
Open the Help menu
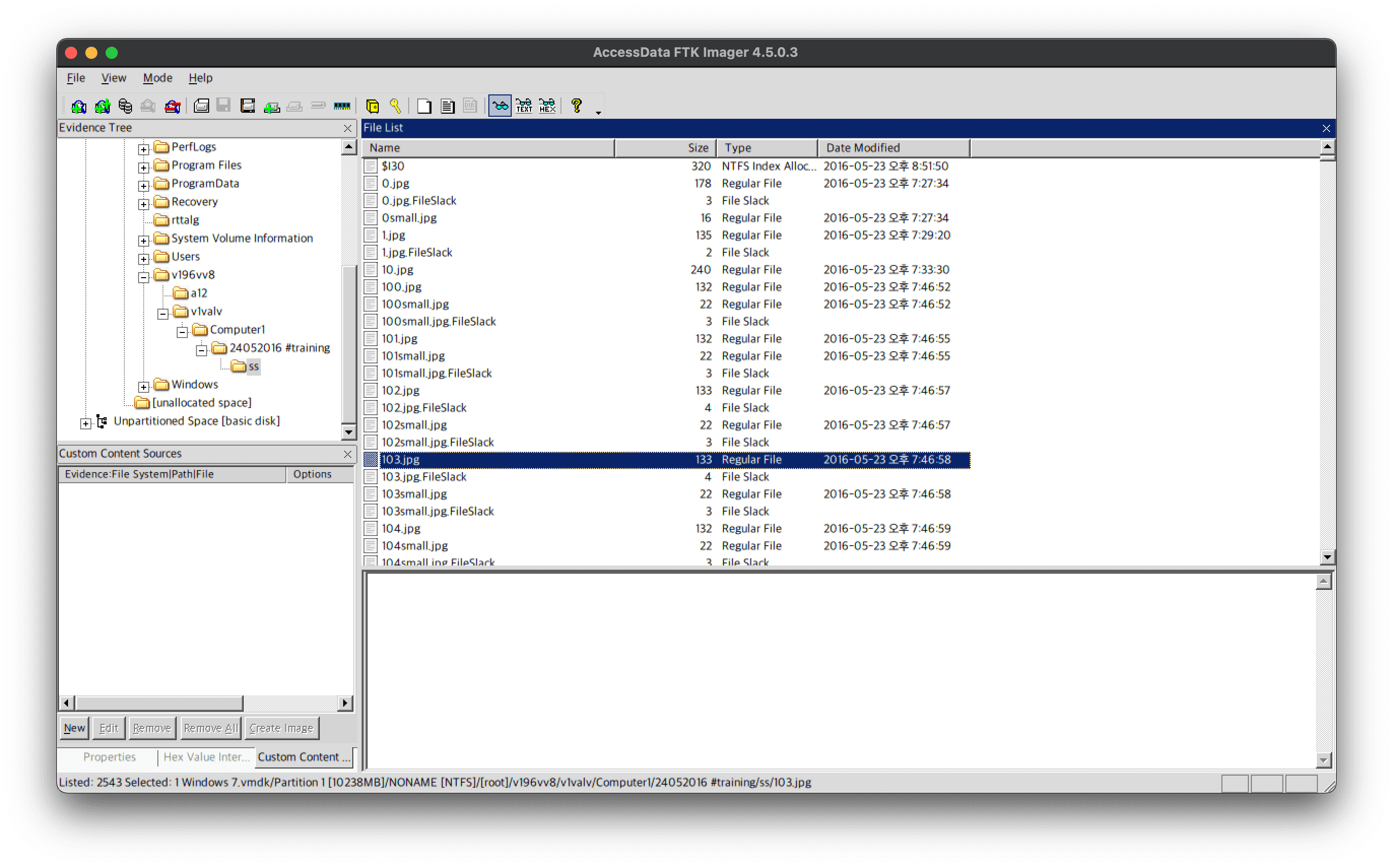[x=201, y=78]
